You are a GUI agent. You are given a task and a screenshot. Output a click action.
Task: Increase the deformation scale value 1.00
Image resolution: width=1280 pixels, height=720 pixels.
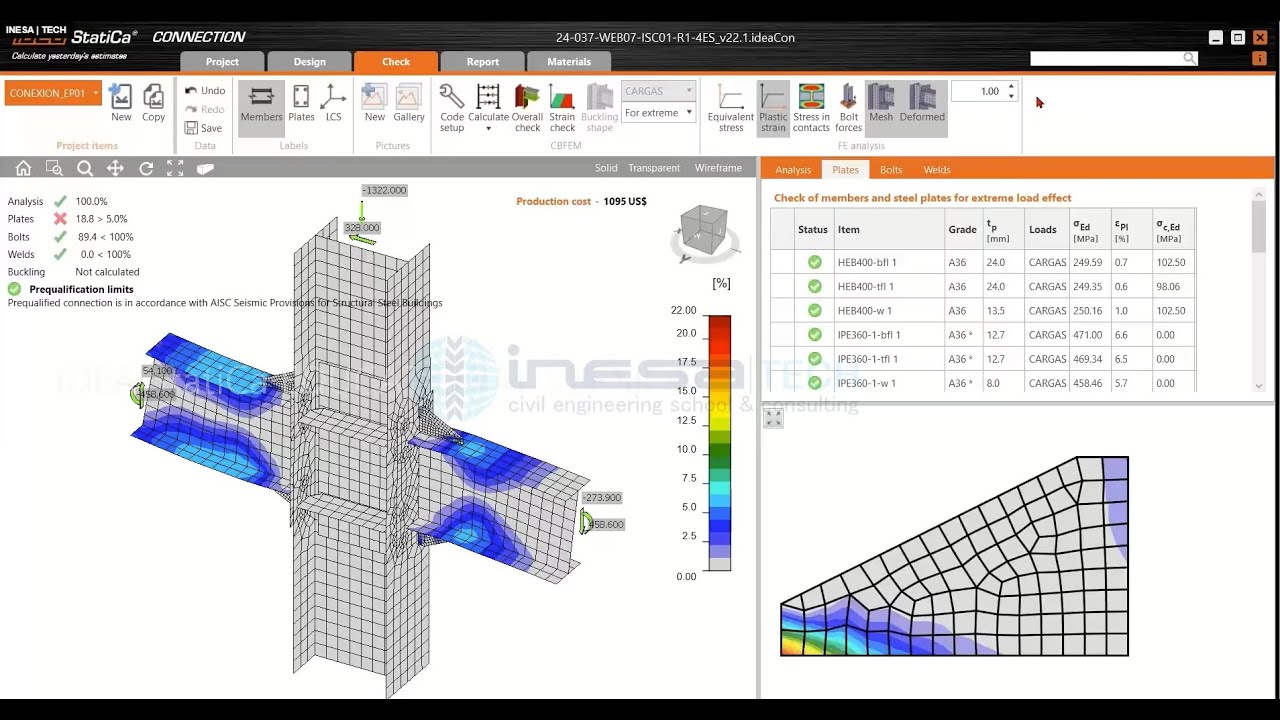tap(1011, 86)
